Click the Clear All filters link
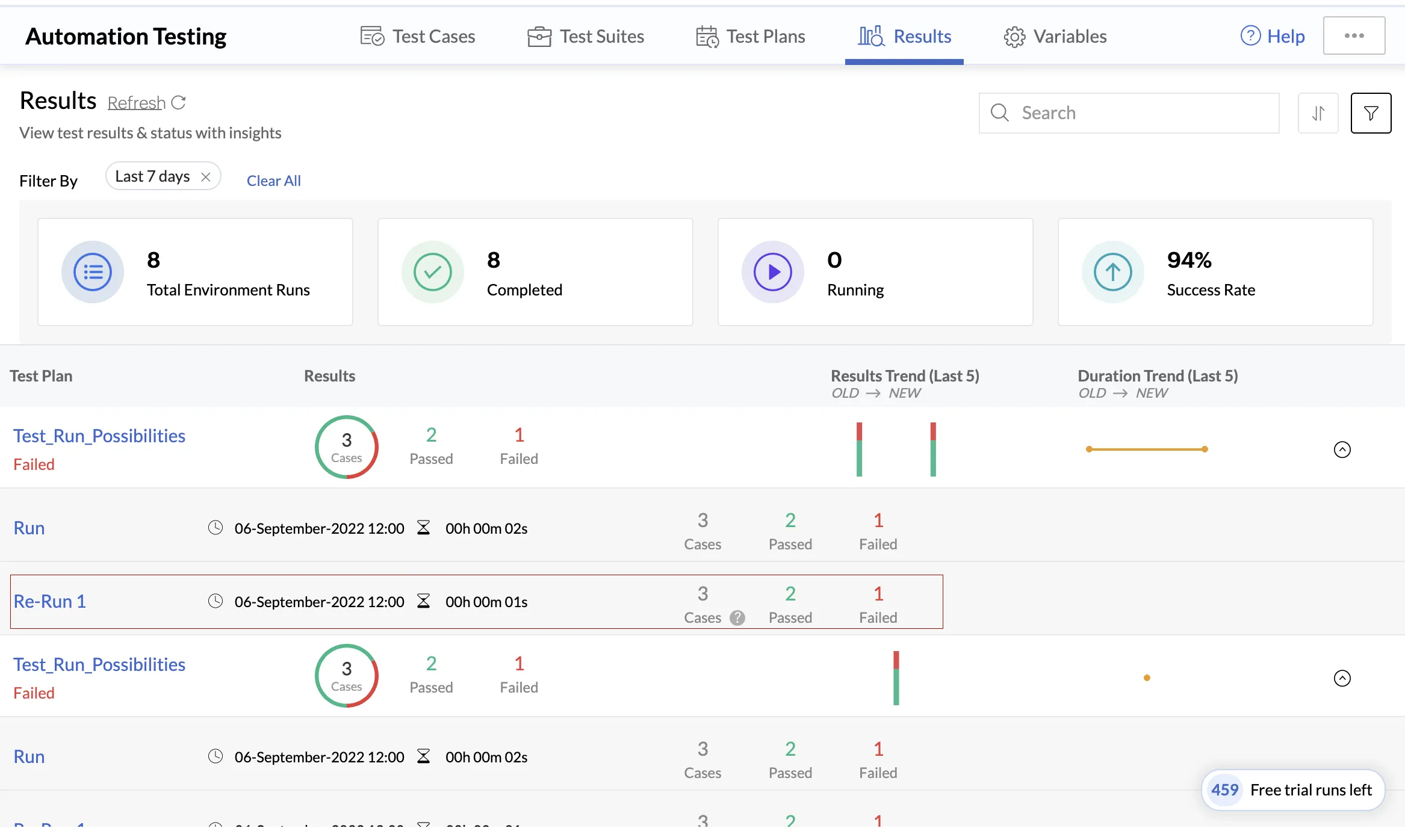Screen dimensions: 1405x840 (274, 181)
